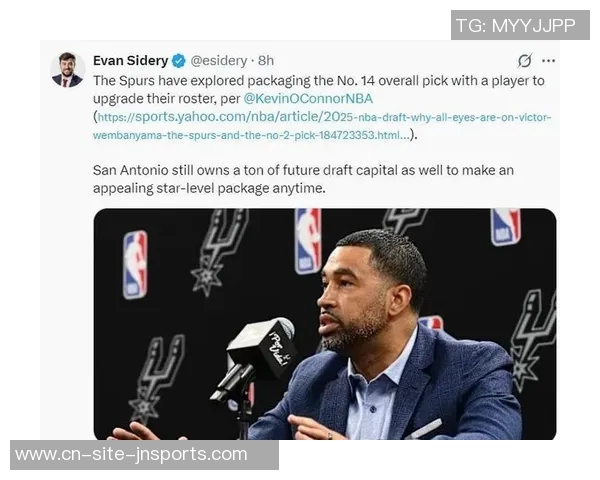Screen dimensions: 600x480
Task: Click the blue verified badge
Action: pyautogui.click(x=178, y=60)
